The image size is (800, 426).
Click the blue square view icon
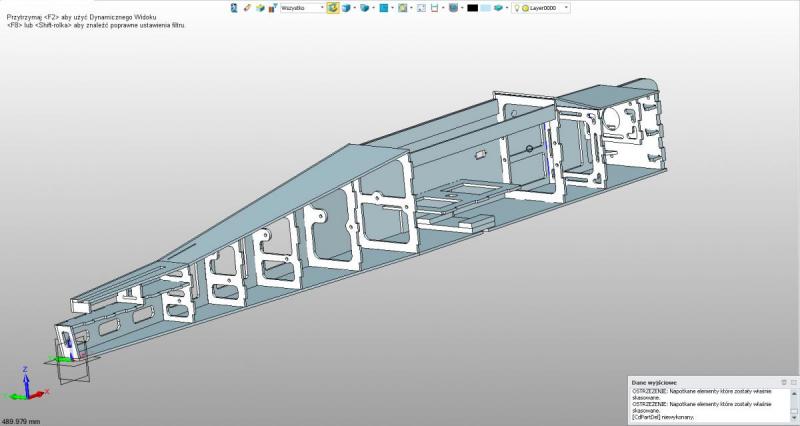point(383,7)
